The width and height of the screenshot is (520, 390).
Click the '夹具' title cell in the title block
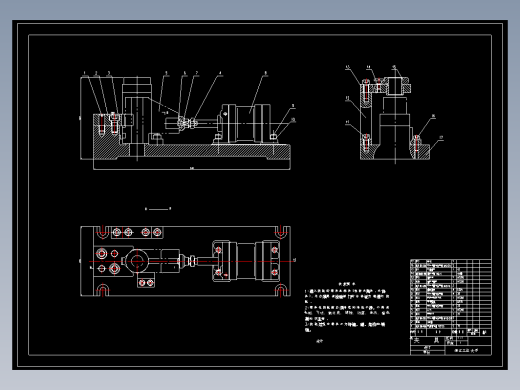427,341
